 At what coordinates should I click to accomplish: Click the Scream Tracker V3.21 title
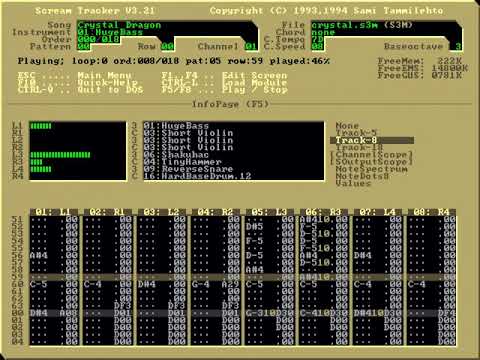tap(95, 11)
